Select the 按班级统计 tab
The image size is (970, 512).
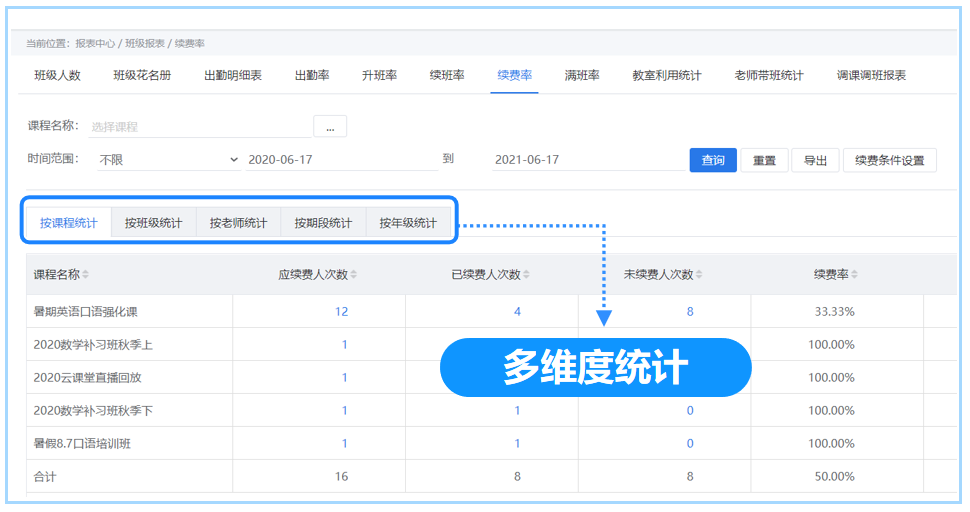(153, 223)
